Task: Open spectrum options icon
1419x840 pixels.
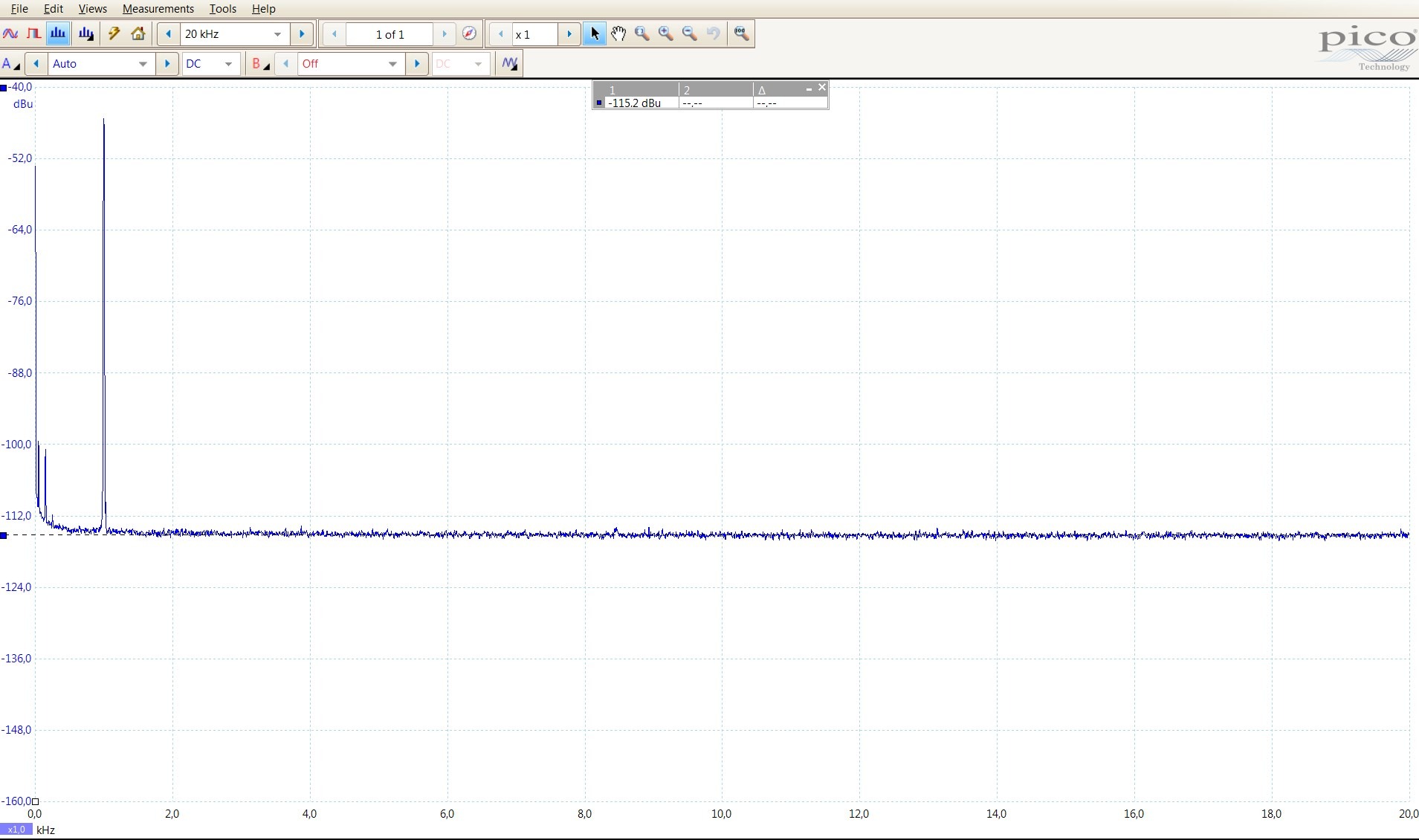Action: 86,34
